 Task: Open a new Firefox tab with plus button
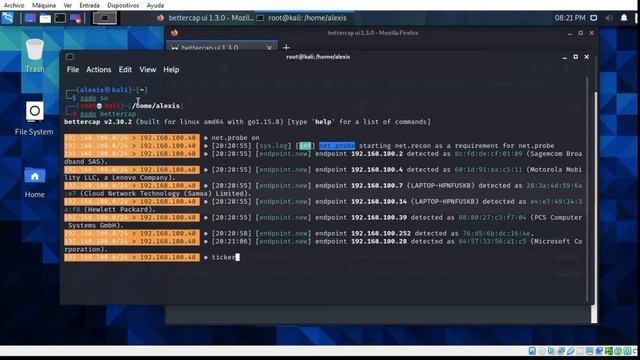(286, 47)
